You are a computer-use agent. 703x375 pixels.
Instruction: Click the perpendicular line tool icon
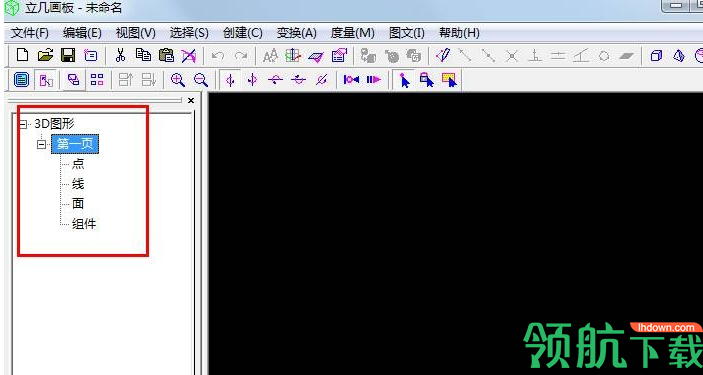[534, 56]
